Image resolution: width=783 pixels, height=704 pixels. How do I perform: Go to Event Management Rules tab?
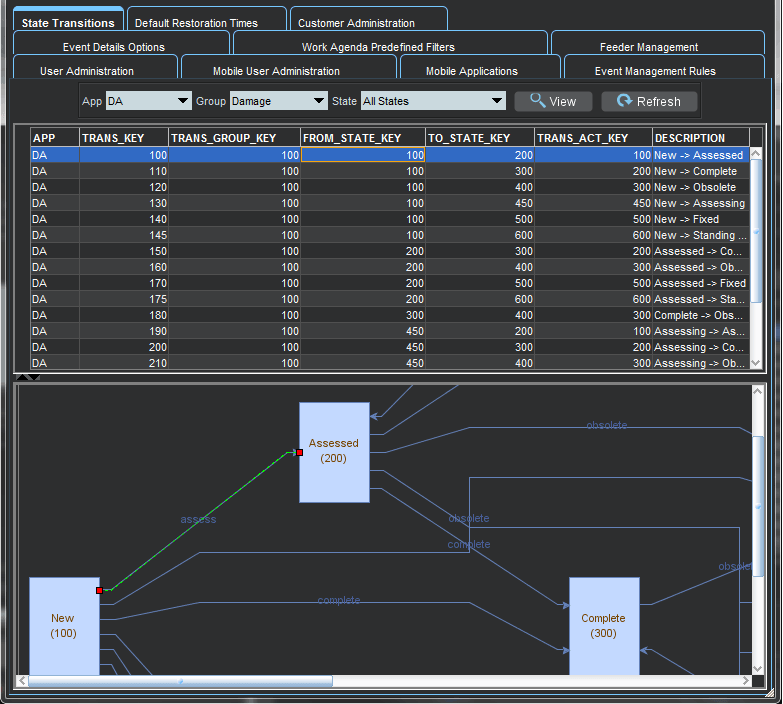(655, 71)
